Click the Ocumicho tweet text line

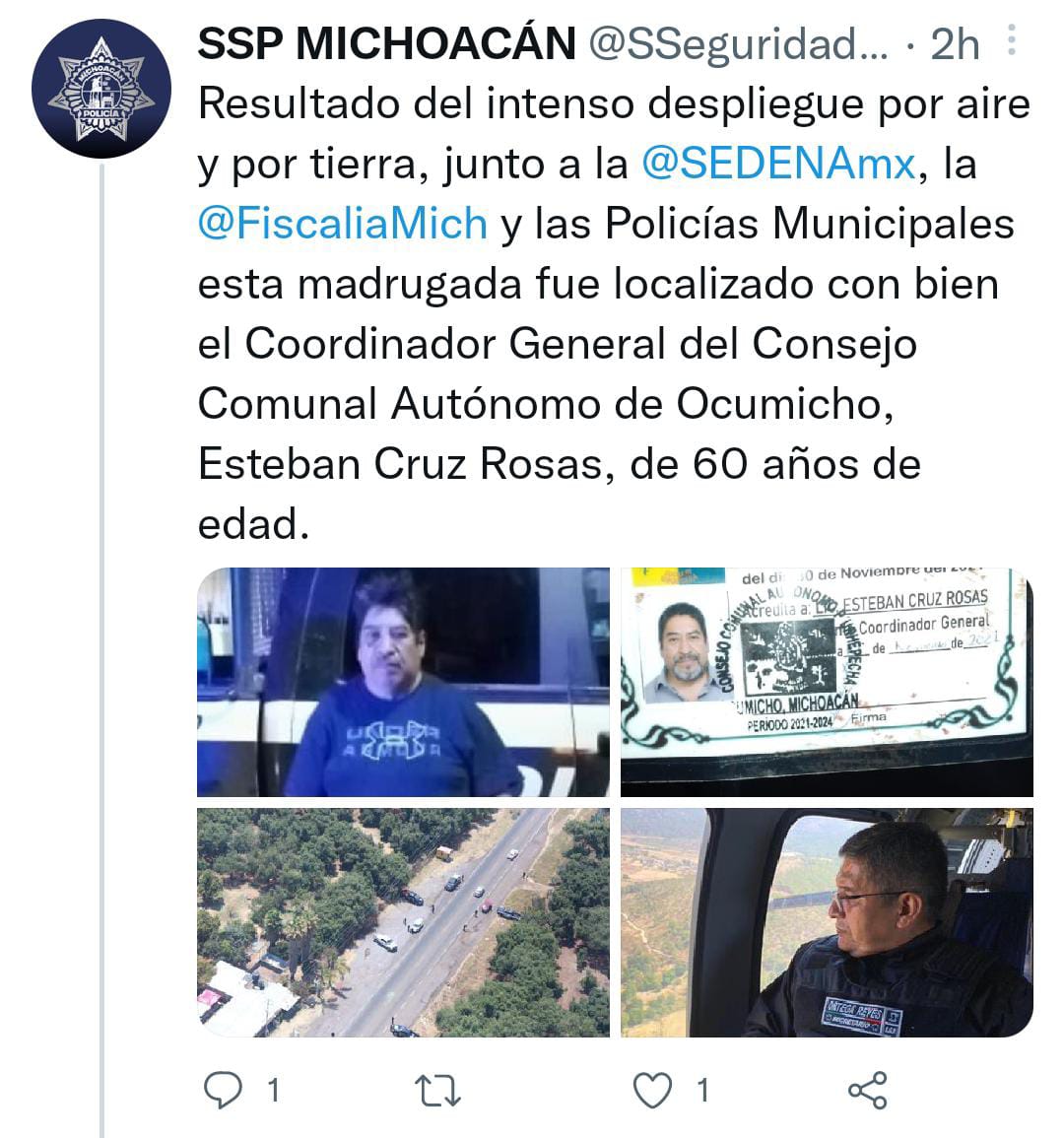[546, 404]
